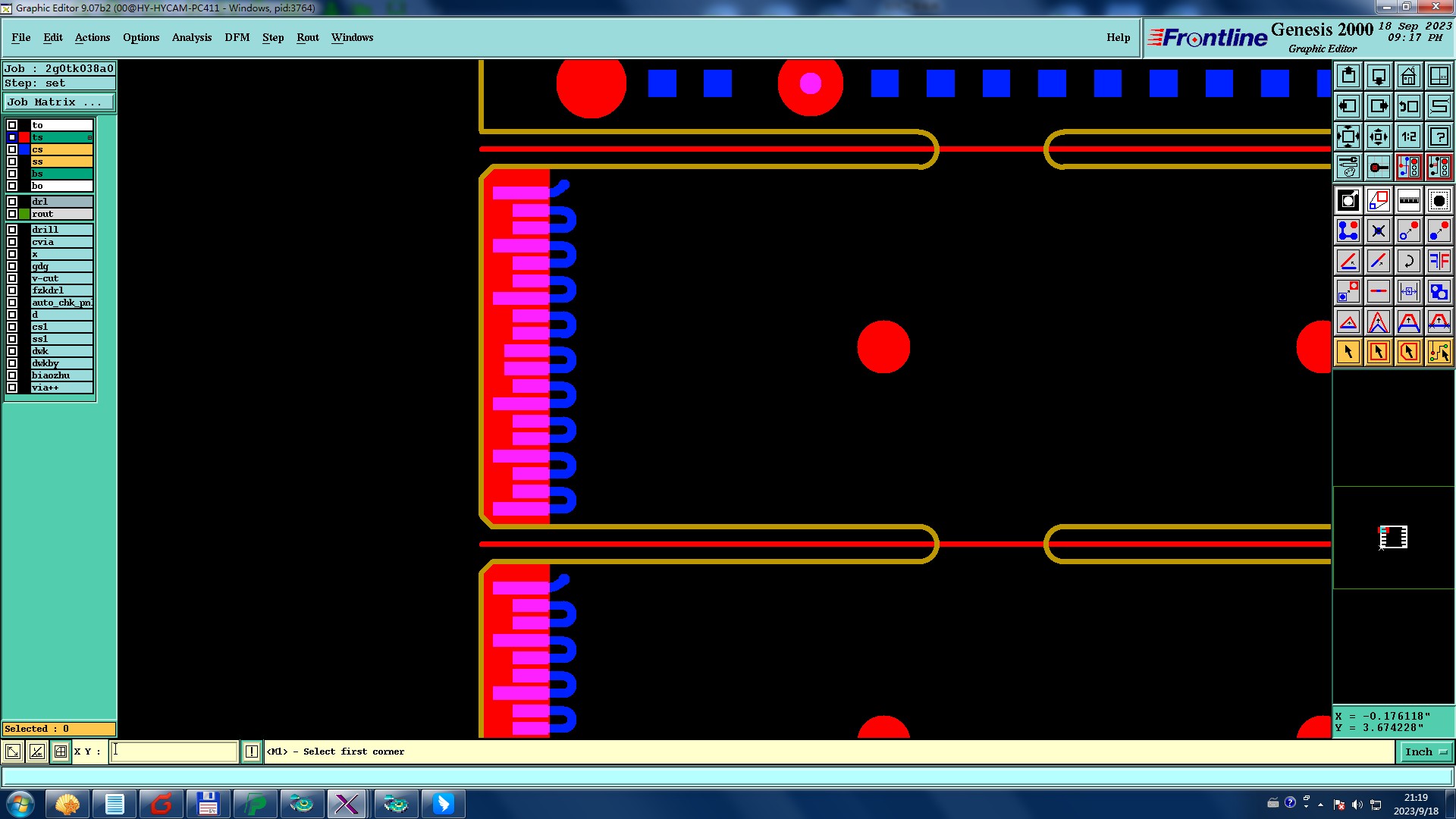This screenshot has height=819, width=1456.
Task: Click the blue X delete point icon
Action: tap(1379, 231)
